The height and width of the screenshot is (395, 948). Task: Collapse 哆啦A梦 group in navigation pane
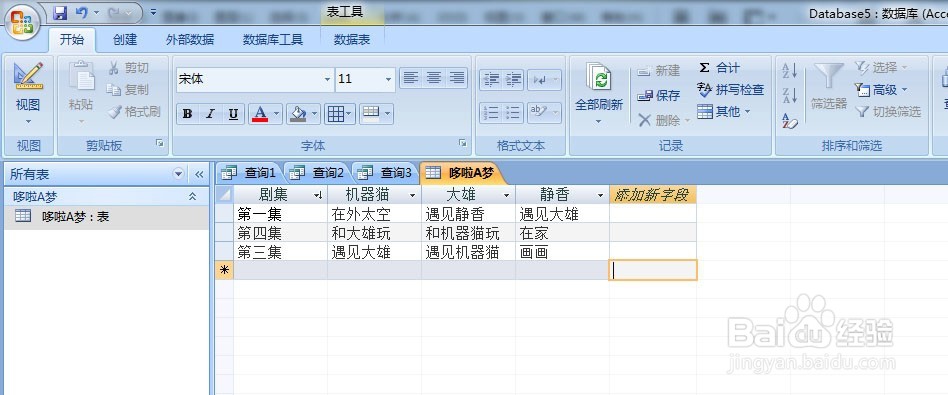(x=192, y=196)
